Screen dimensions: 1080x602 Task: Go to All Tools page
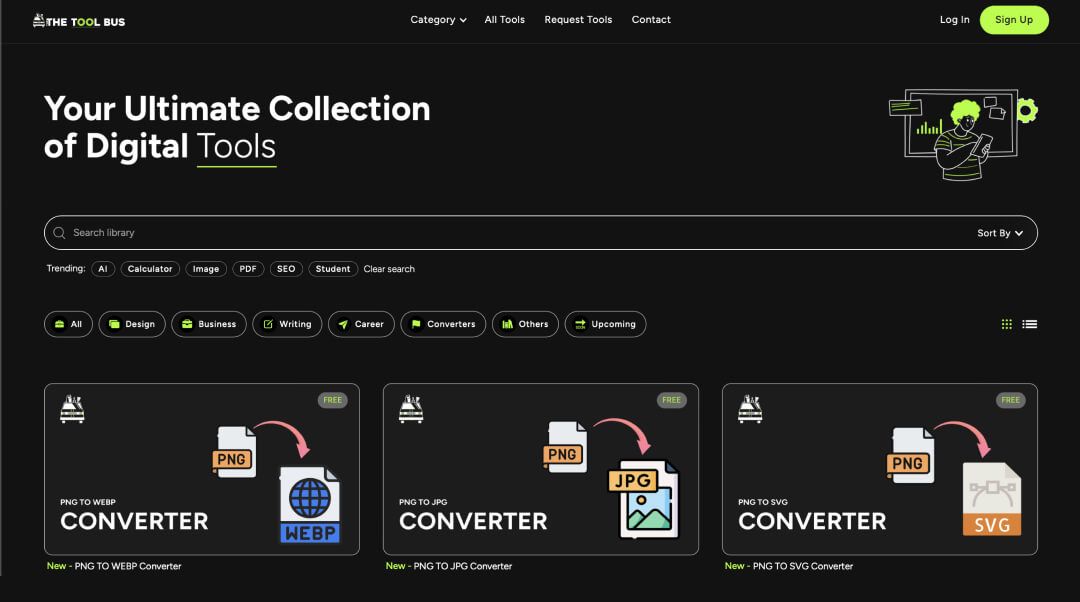click(x=504, y=20)
